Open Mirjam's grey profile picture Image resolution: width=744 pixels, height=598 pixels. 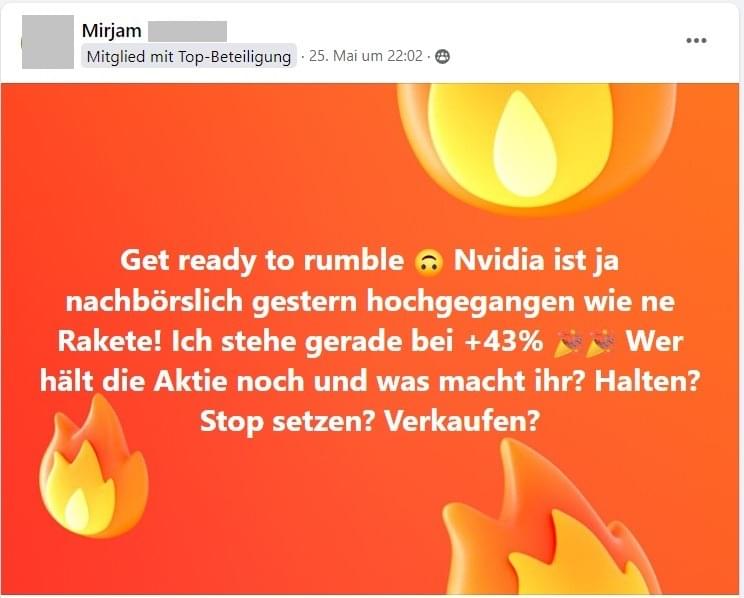48,42
